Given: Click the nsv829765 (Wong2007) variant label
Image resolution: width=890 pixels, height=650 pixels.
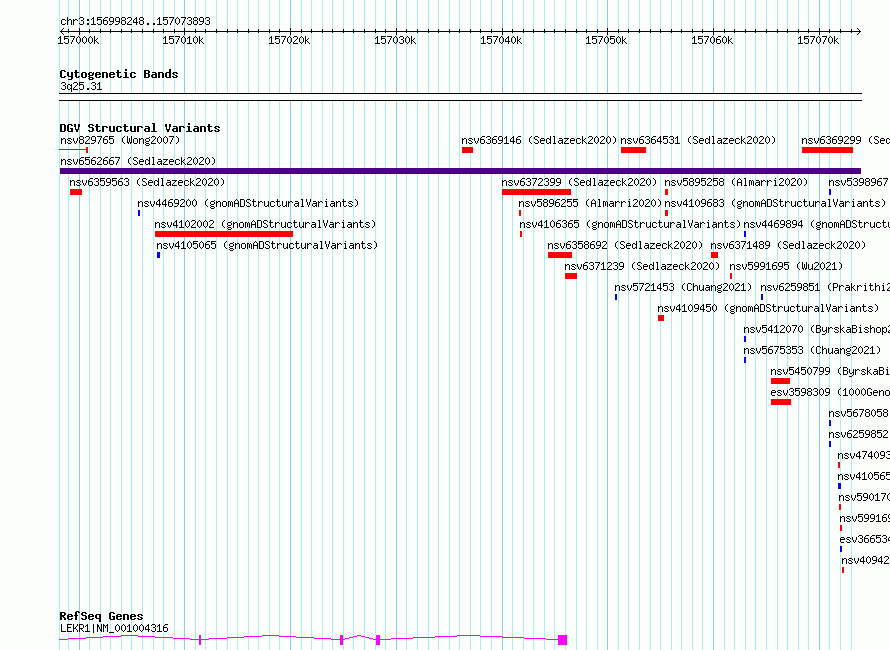Looking at the screenshot, I should [x=120, y=140].
